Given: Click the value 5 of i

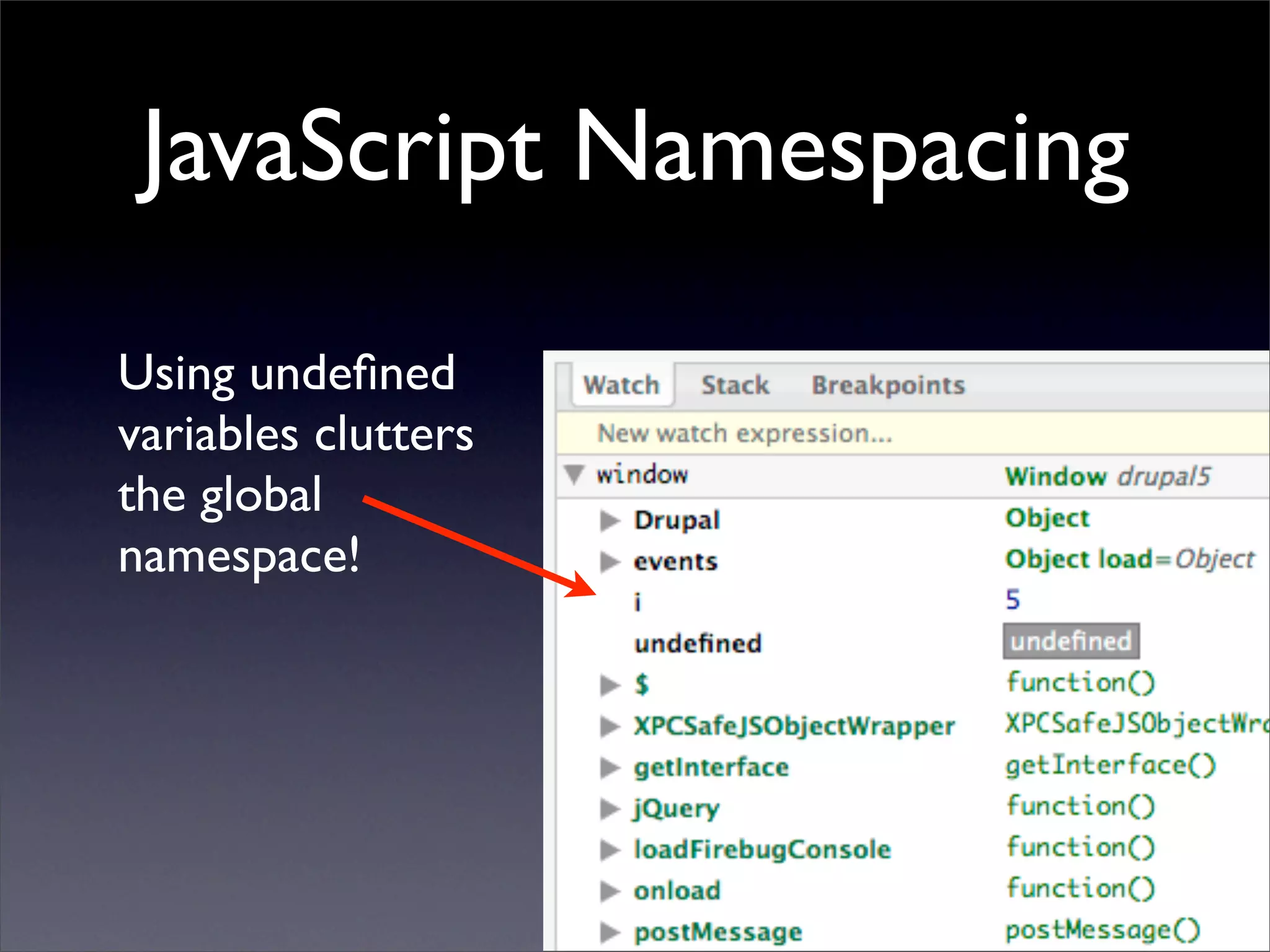Looking at the screenshot, I should (x=1013, y=599).
